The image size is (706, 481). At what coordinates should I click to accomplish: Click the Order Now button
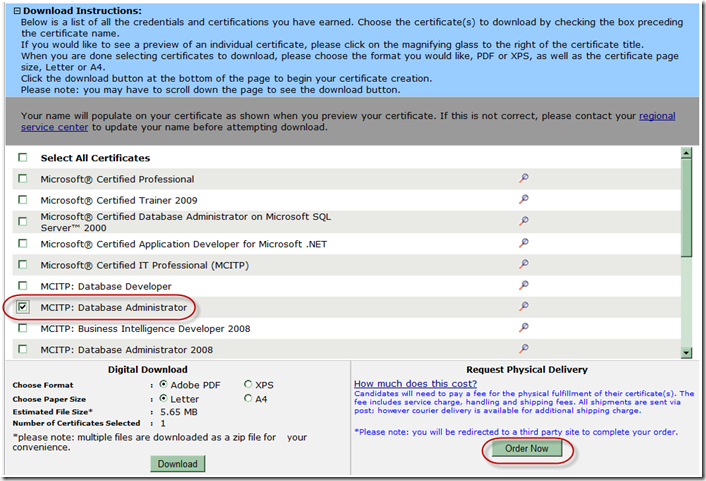point(526,449)
